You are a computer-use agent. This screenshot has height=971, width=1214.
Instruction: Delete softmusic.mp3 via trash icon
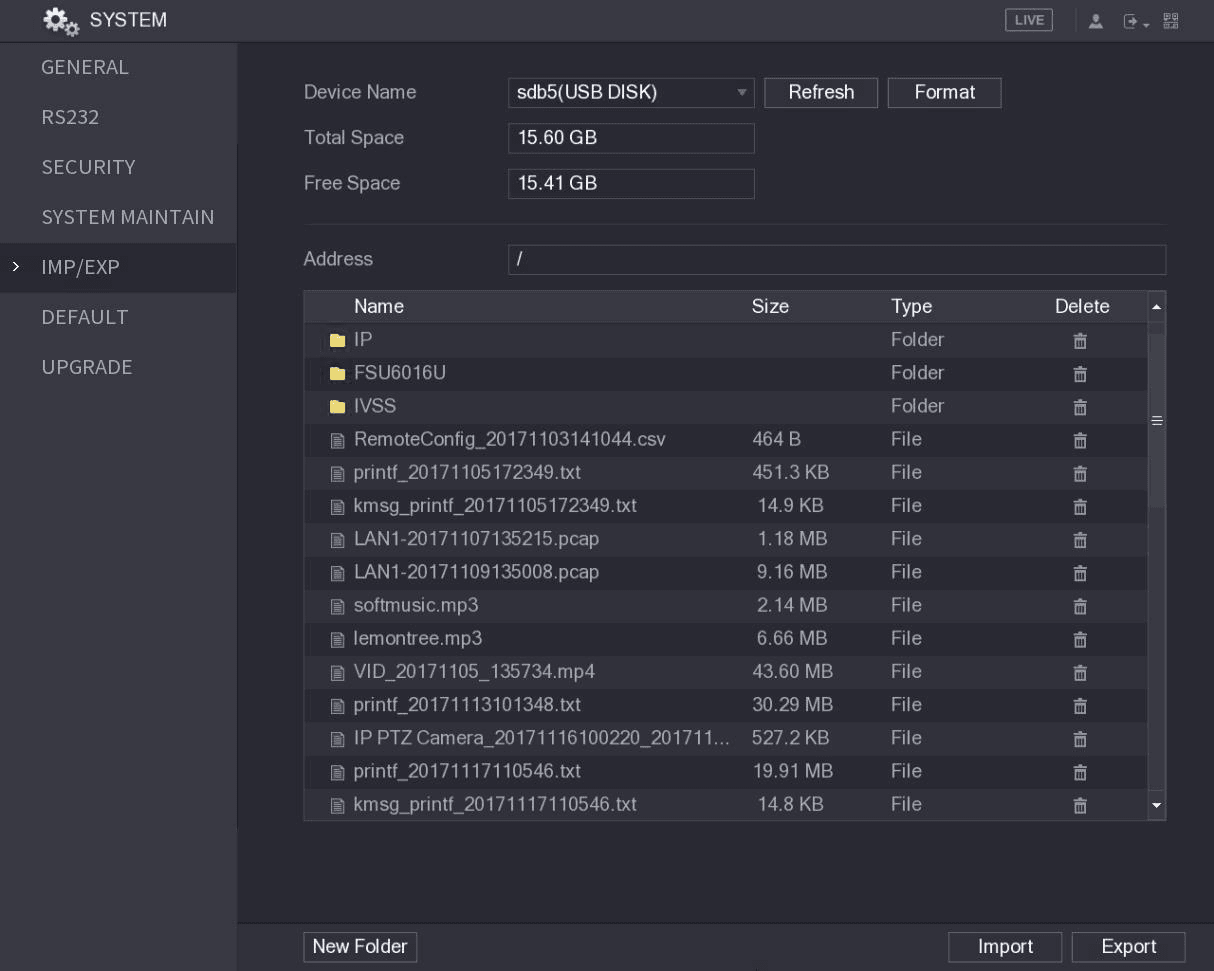(x=1080, y=606)
